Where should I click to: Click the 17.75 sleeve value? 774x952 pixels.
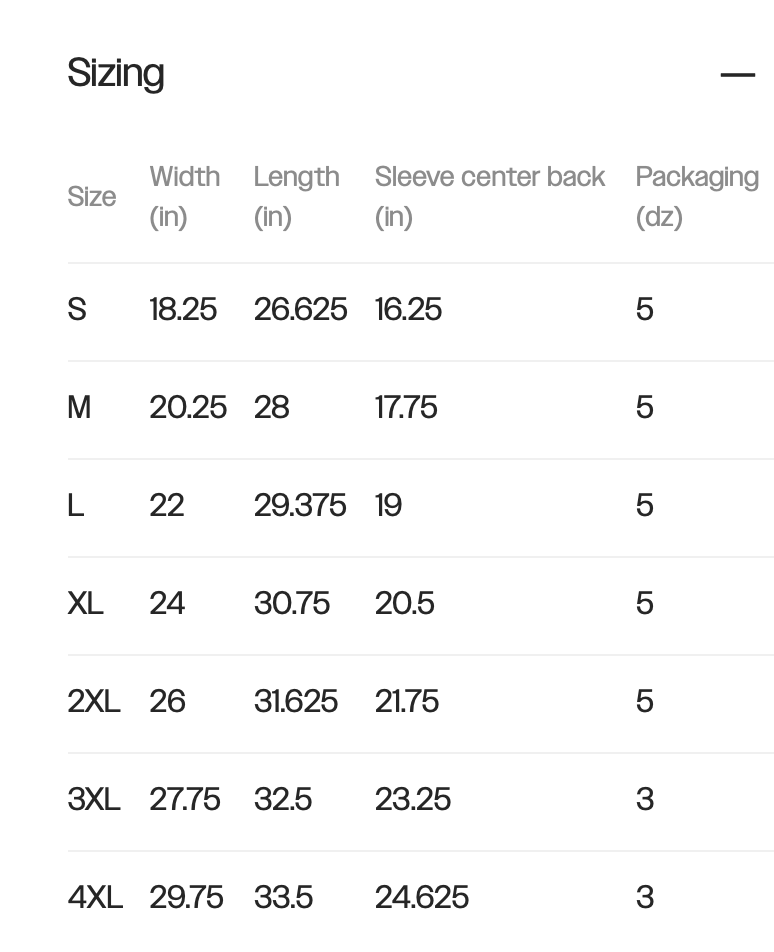(406, 408)
